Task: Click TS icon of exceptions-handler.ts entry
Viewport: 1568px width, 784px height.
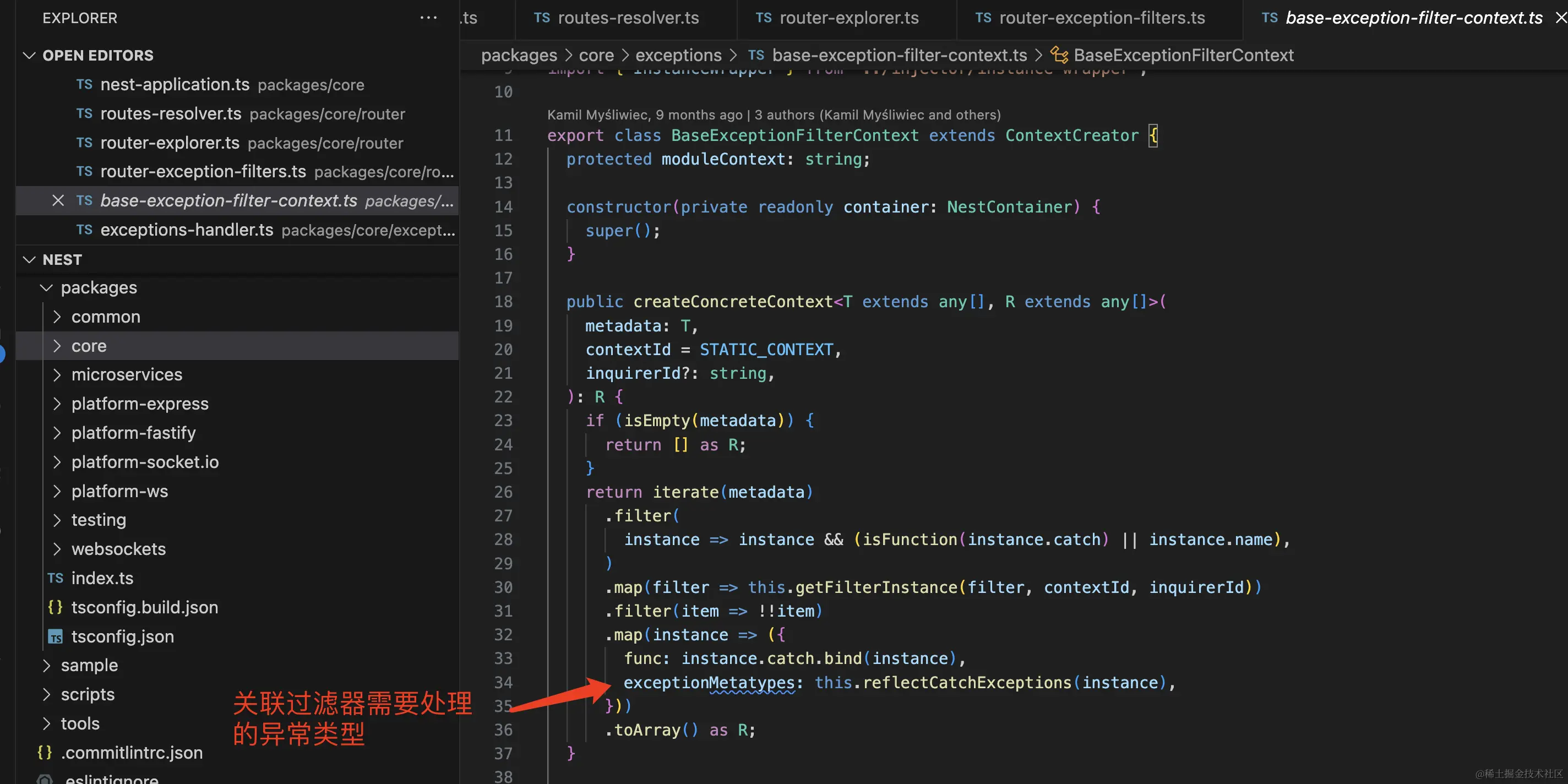Action: tap(85, 230)
